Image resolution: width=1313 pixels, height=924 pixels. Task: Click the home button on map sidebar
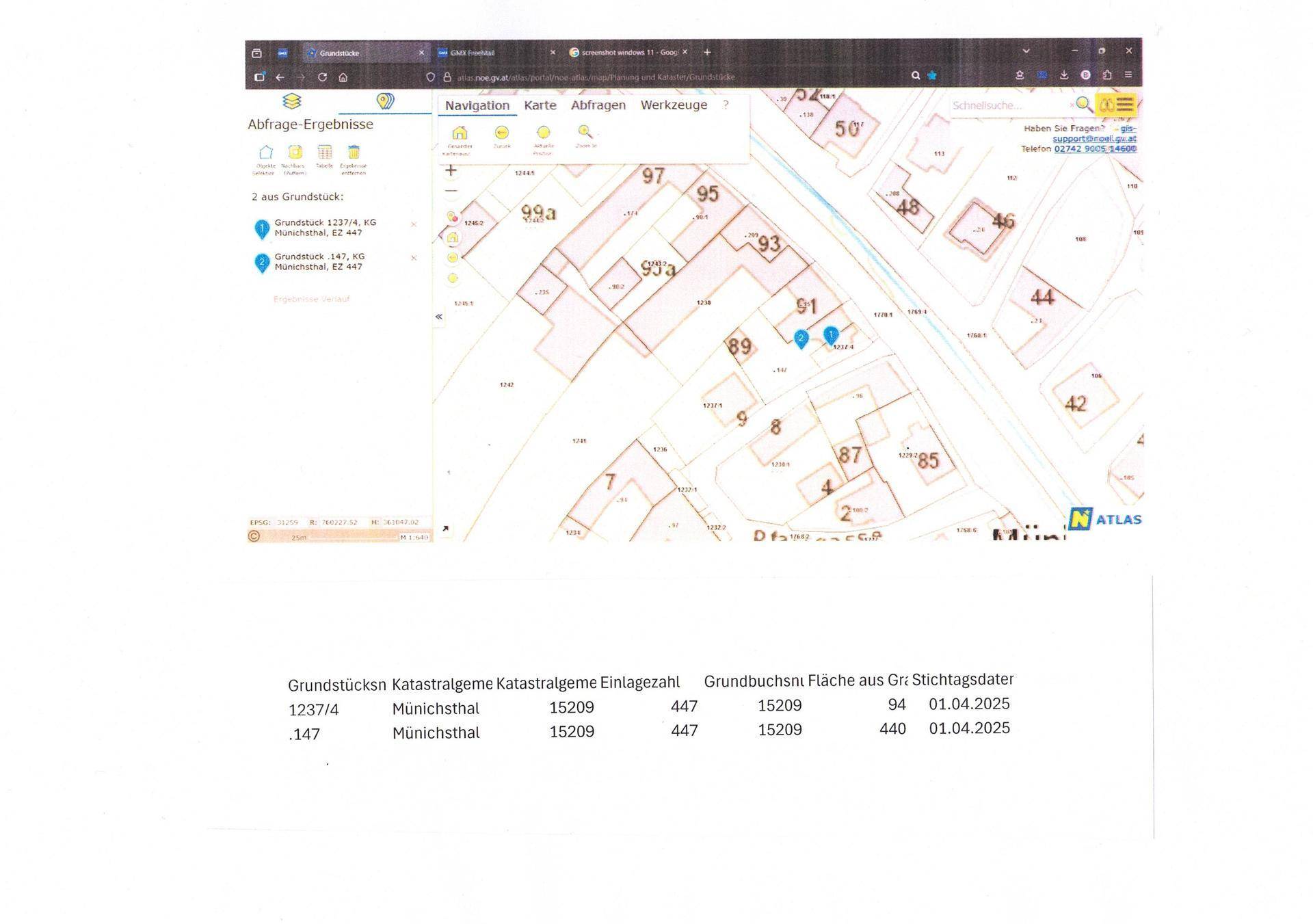pyautogui.click(x=452, y=237)
